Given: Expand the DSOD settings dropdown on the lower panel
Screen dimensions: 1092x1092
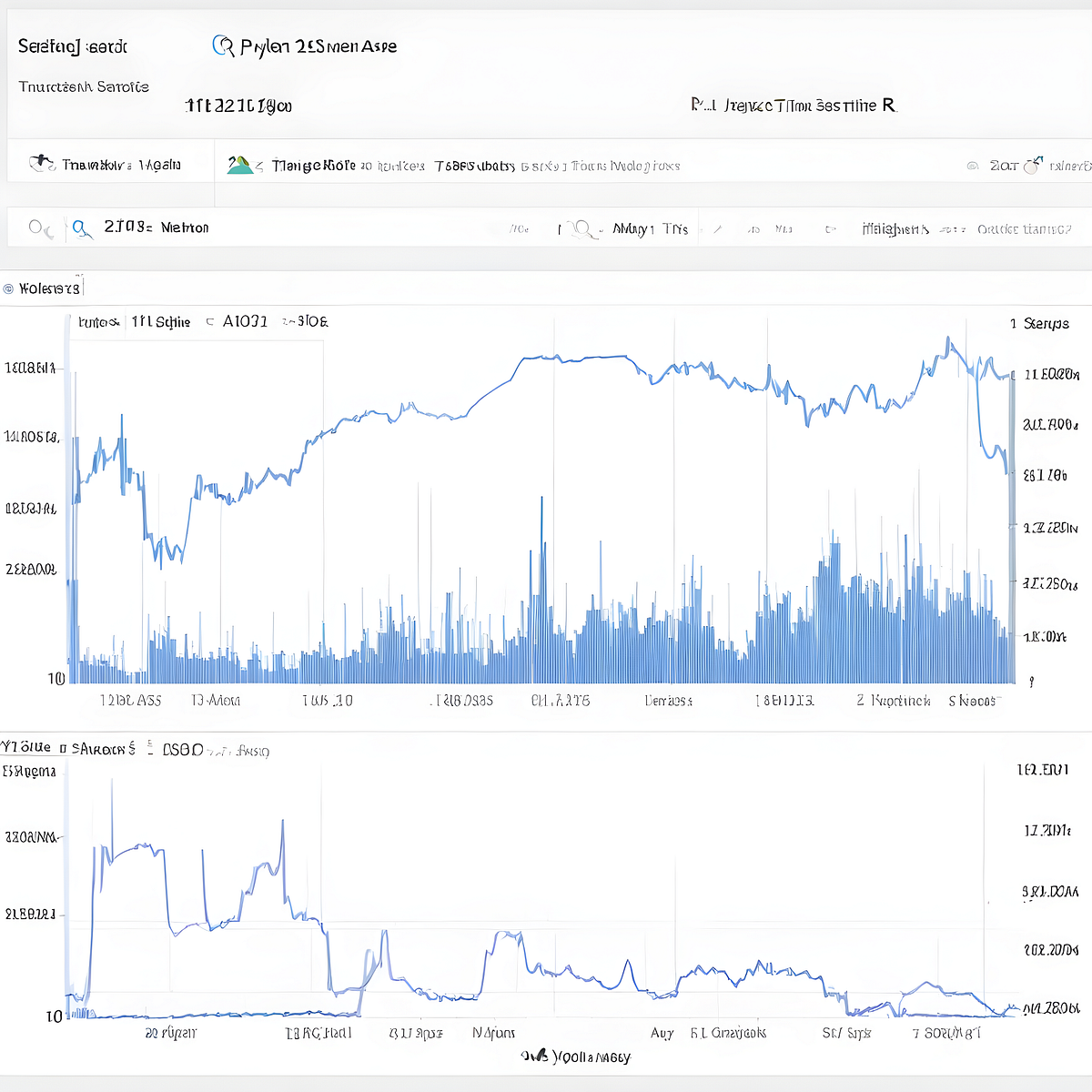Looking at the screenshot, I should pyautogui.click(x=177, y=749).
